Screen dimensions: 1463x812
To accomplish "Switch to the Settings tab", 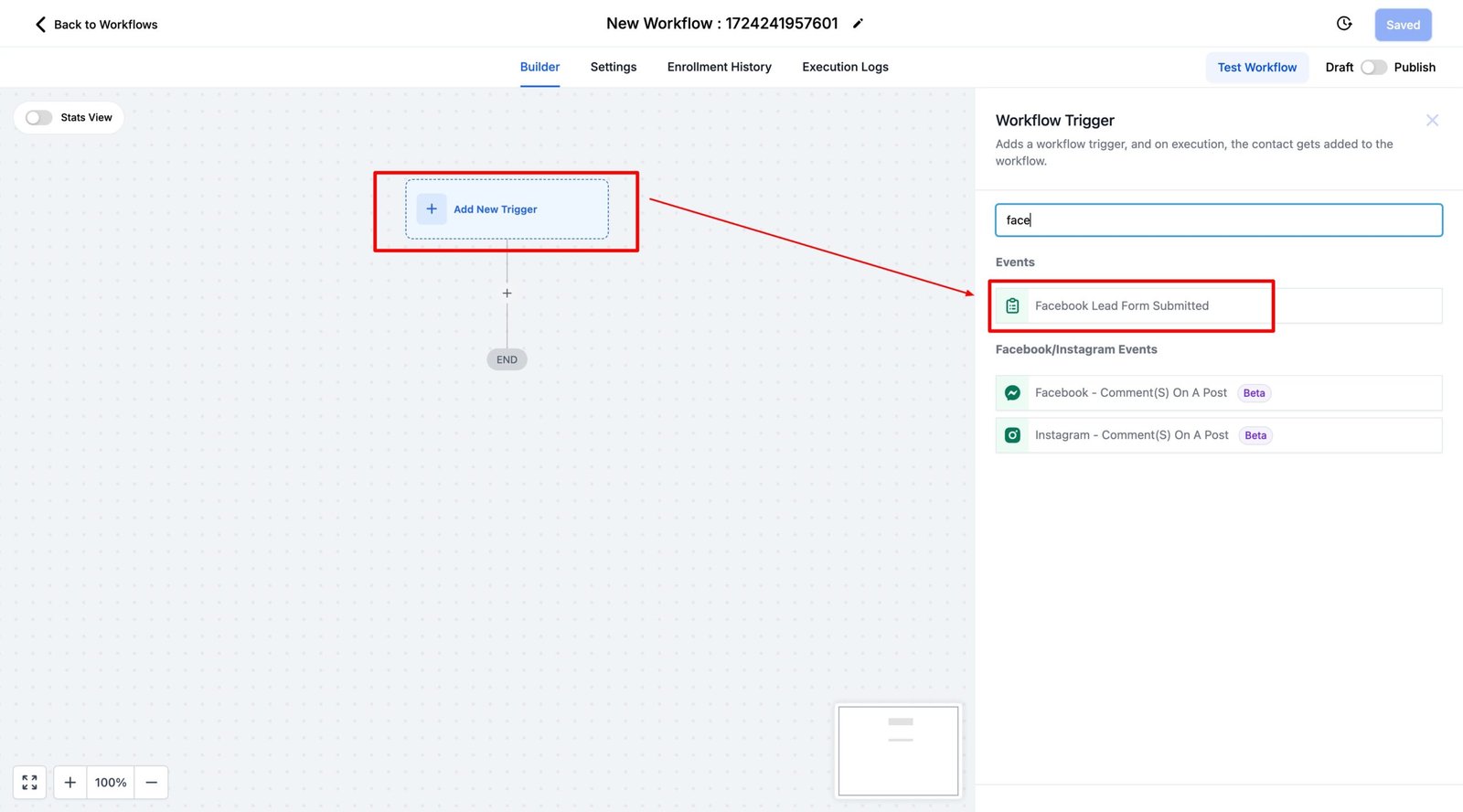I will click(613, 67).
